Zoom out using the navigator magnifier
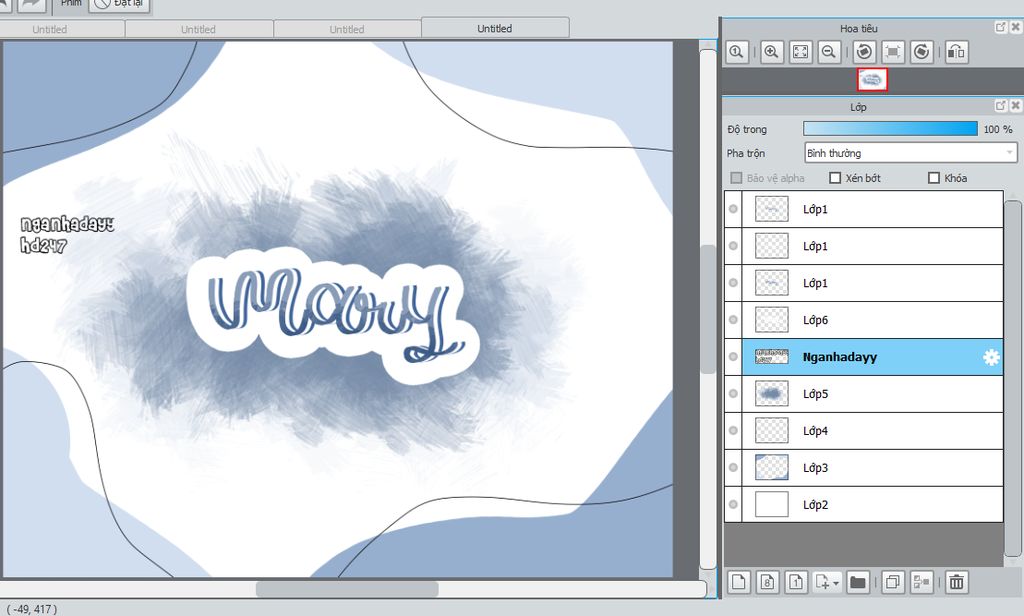This screenshot has width=1024, height=616. tap(829, 52)
